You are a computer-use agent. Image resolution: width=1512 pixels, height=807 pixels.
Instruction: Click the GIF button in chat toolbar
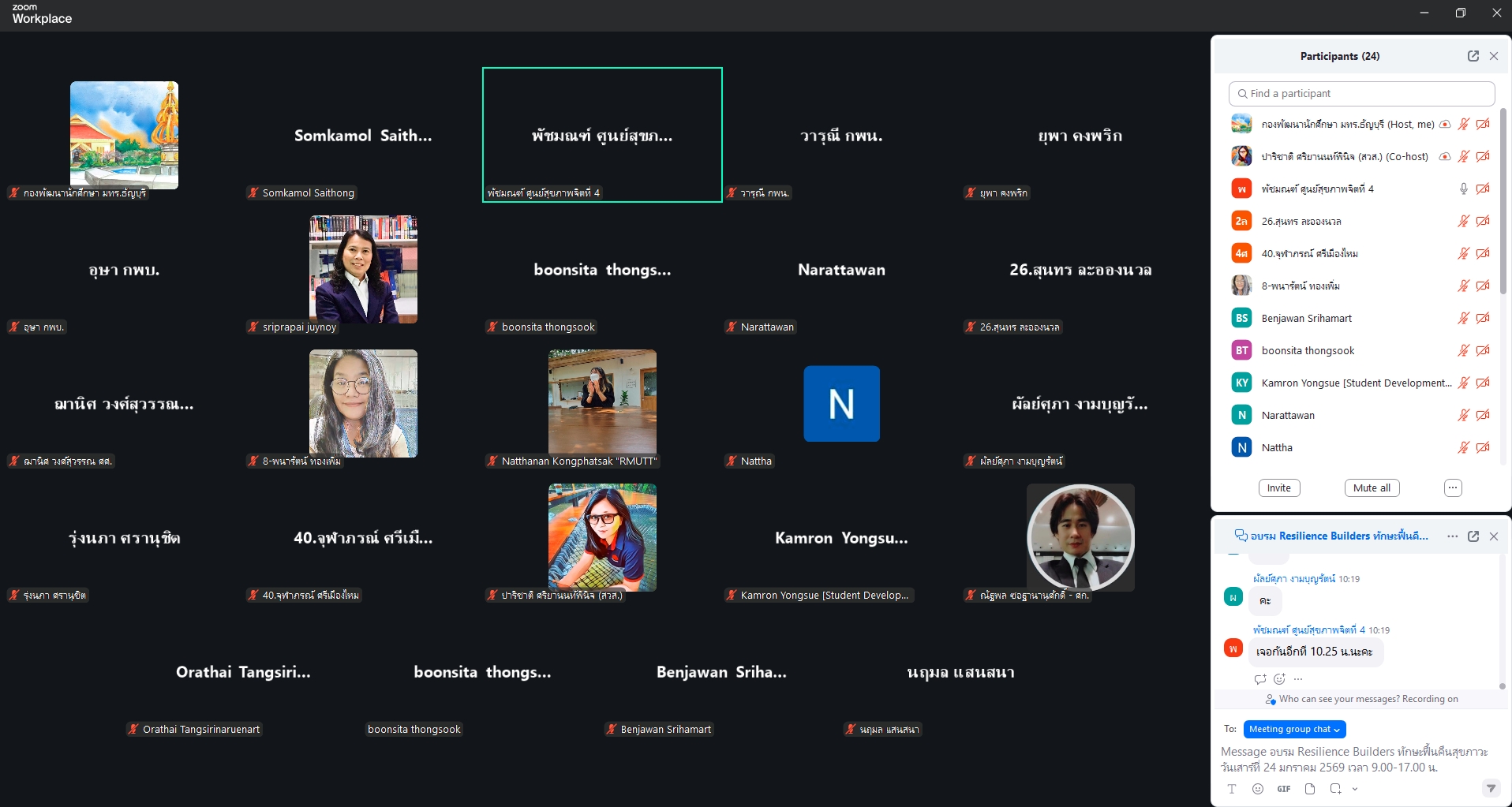1284,789
